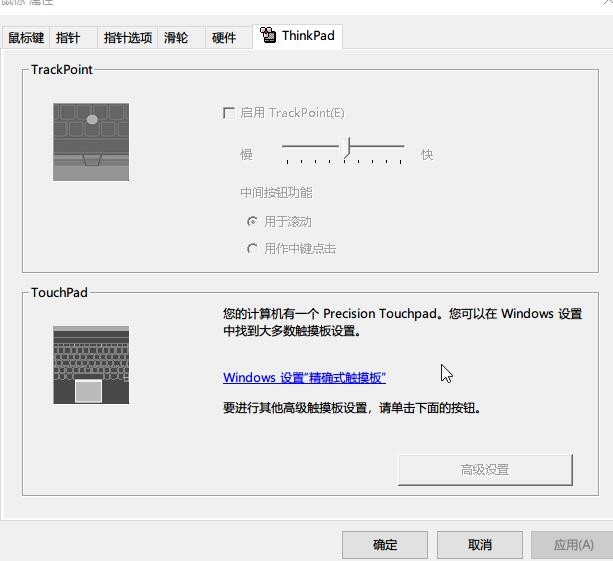Click the 要进行其他高级触摸板设置 instruction text

[351, 408]
